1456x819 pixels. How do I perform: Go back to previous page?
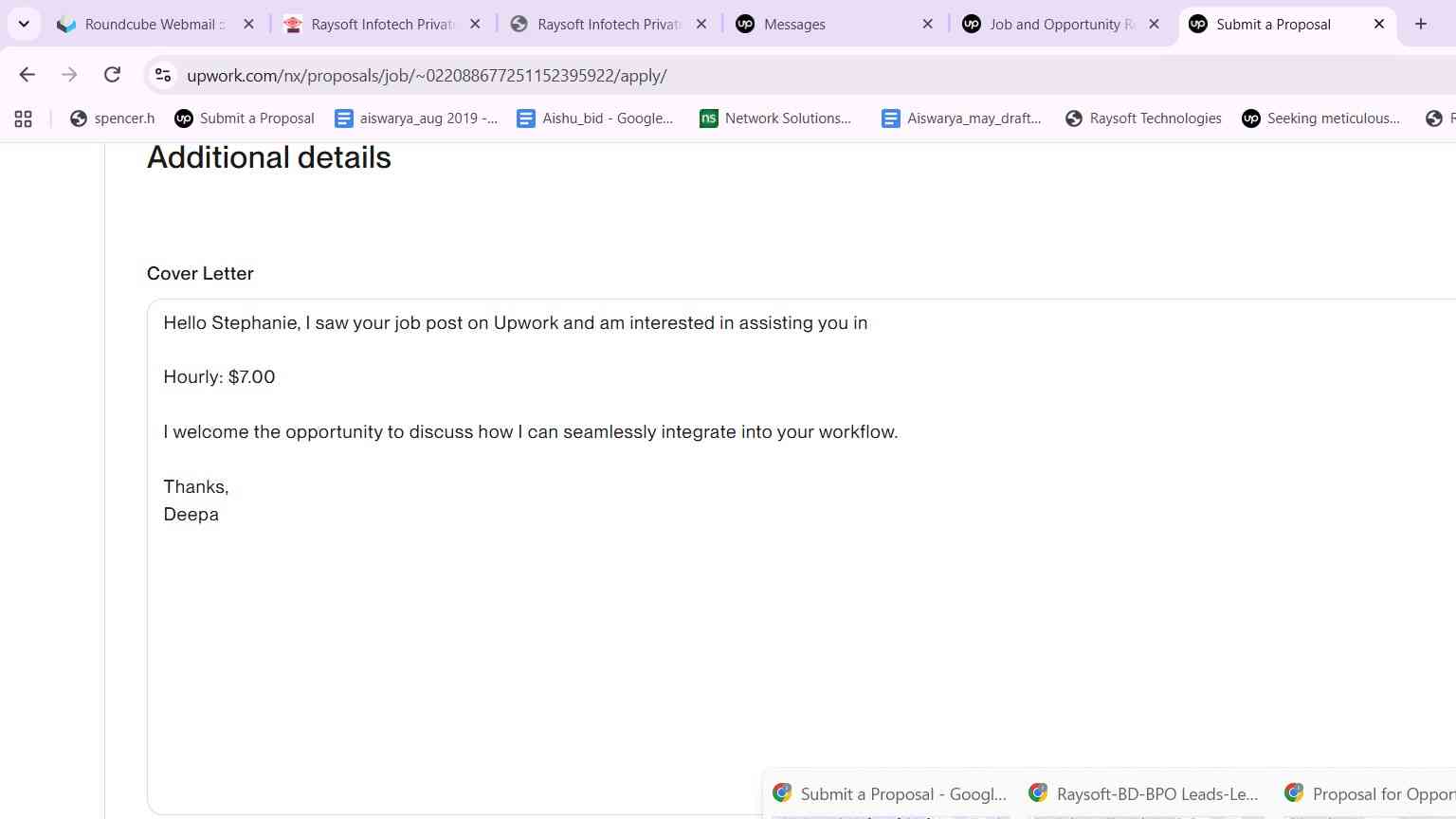point(27,75)
